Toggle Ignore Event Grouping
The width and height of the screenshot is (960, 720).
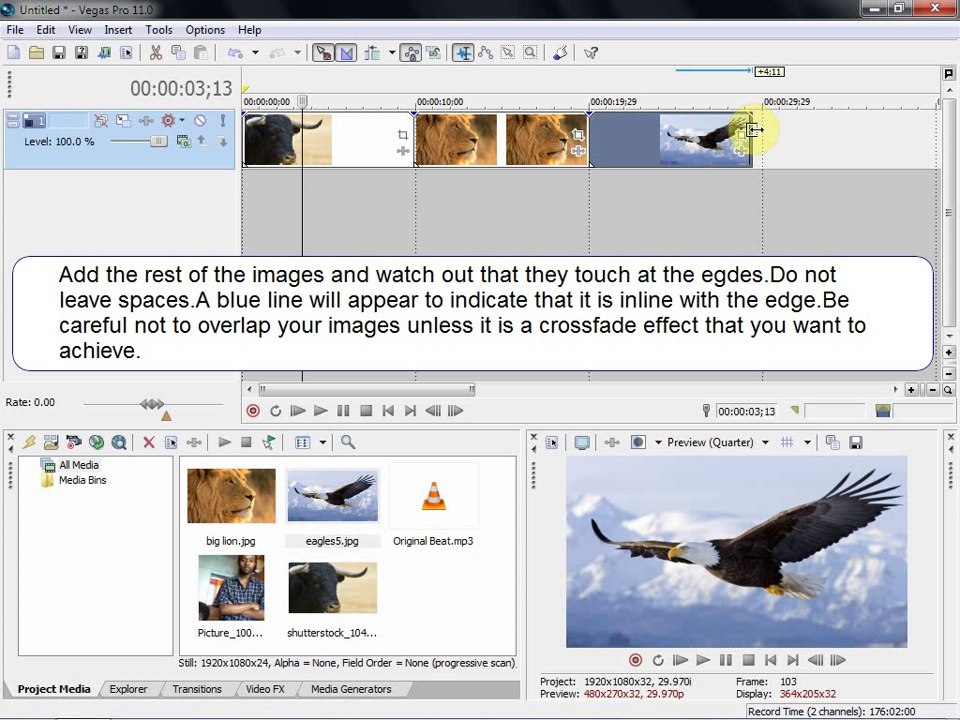click(433, 53)
